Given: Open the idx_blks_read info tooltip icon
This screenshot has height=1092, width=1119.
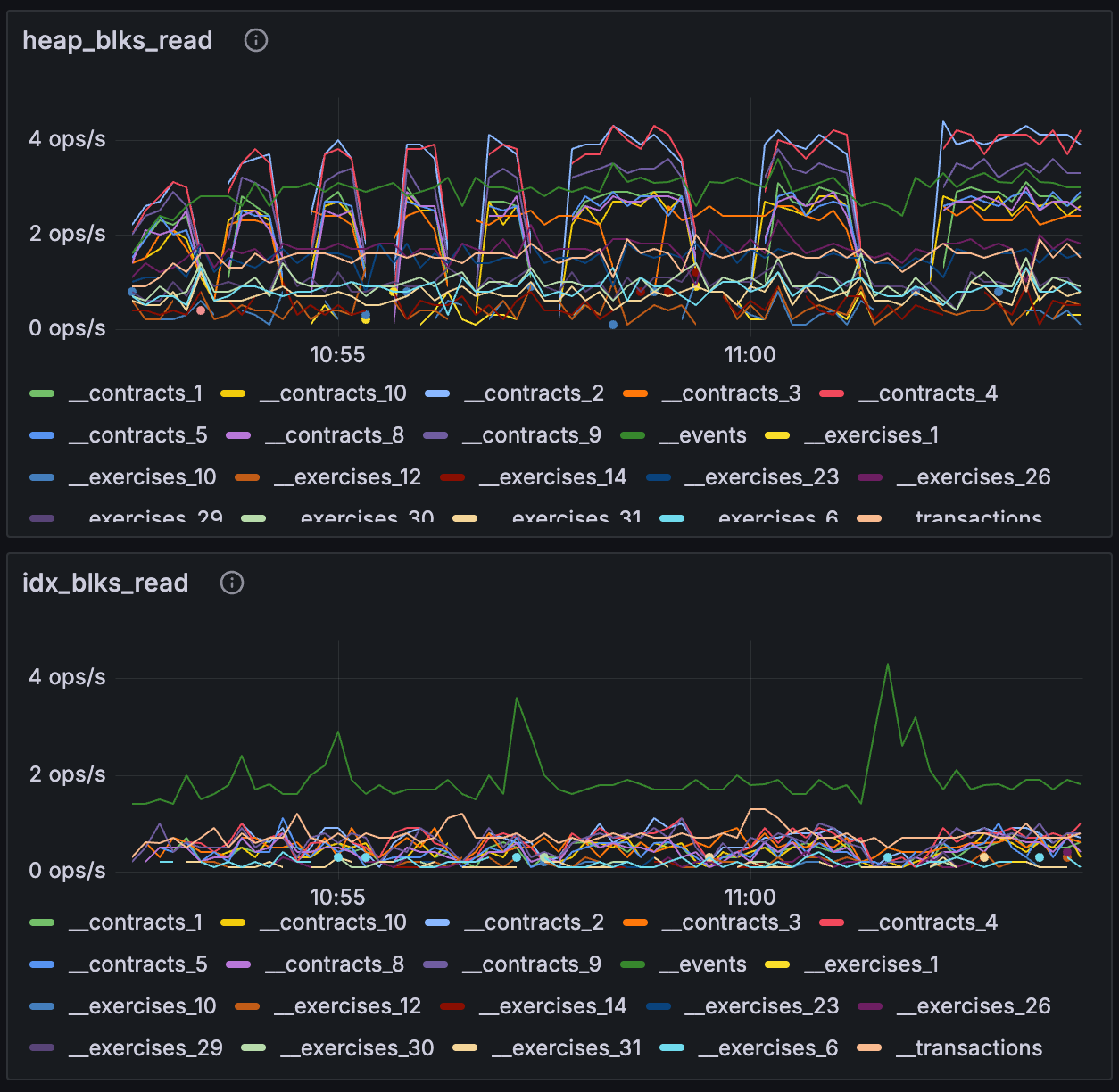Looking at the screenshot, I should point(231,583).
